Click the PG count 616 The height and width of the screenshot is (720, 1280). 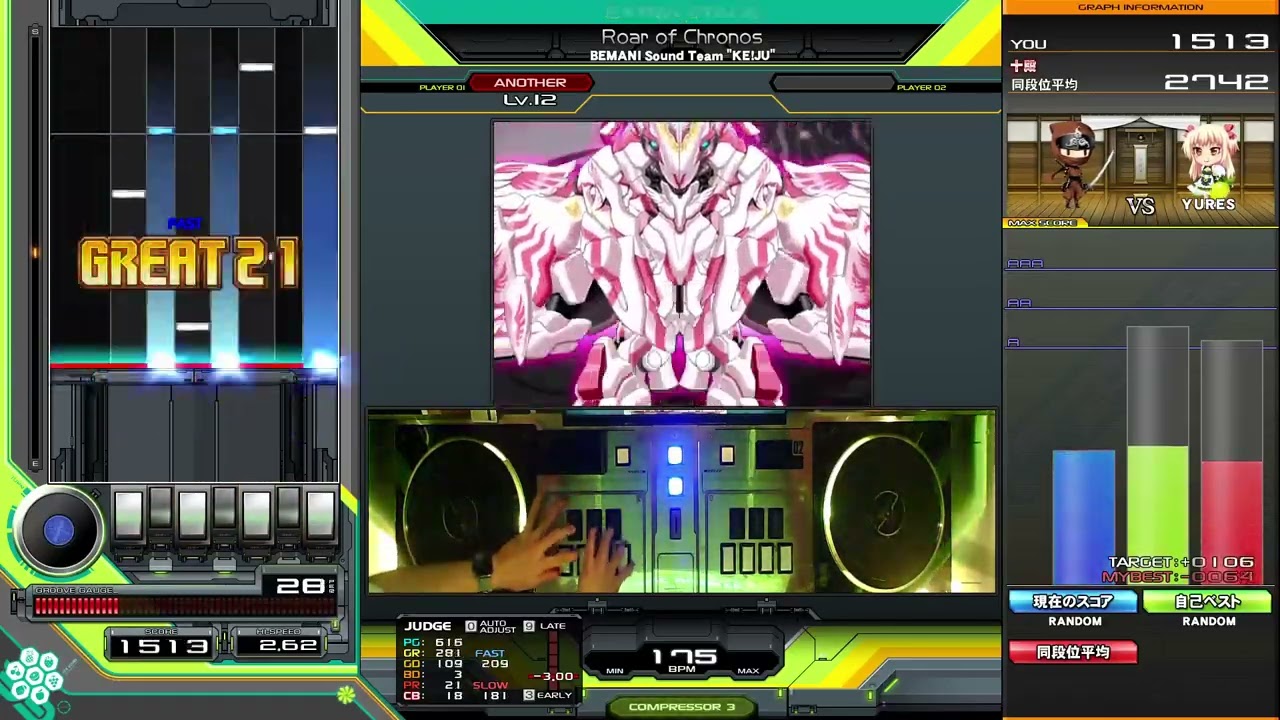pyautogui.click(x=449, y=643)
